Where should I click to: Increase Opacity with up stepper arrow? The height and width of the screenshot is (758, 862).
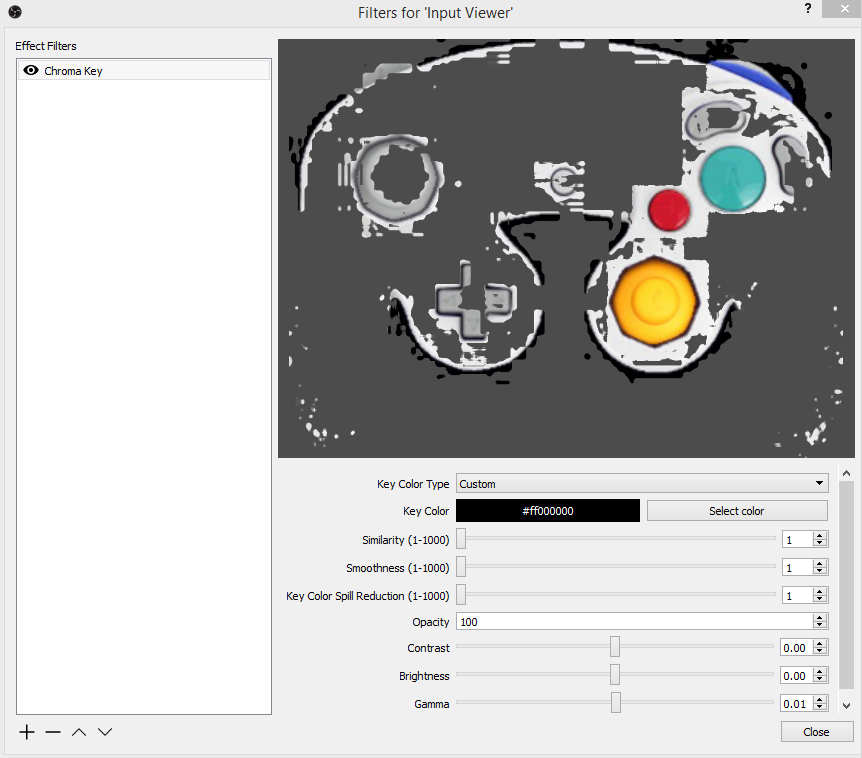point(820,618)
